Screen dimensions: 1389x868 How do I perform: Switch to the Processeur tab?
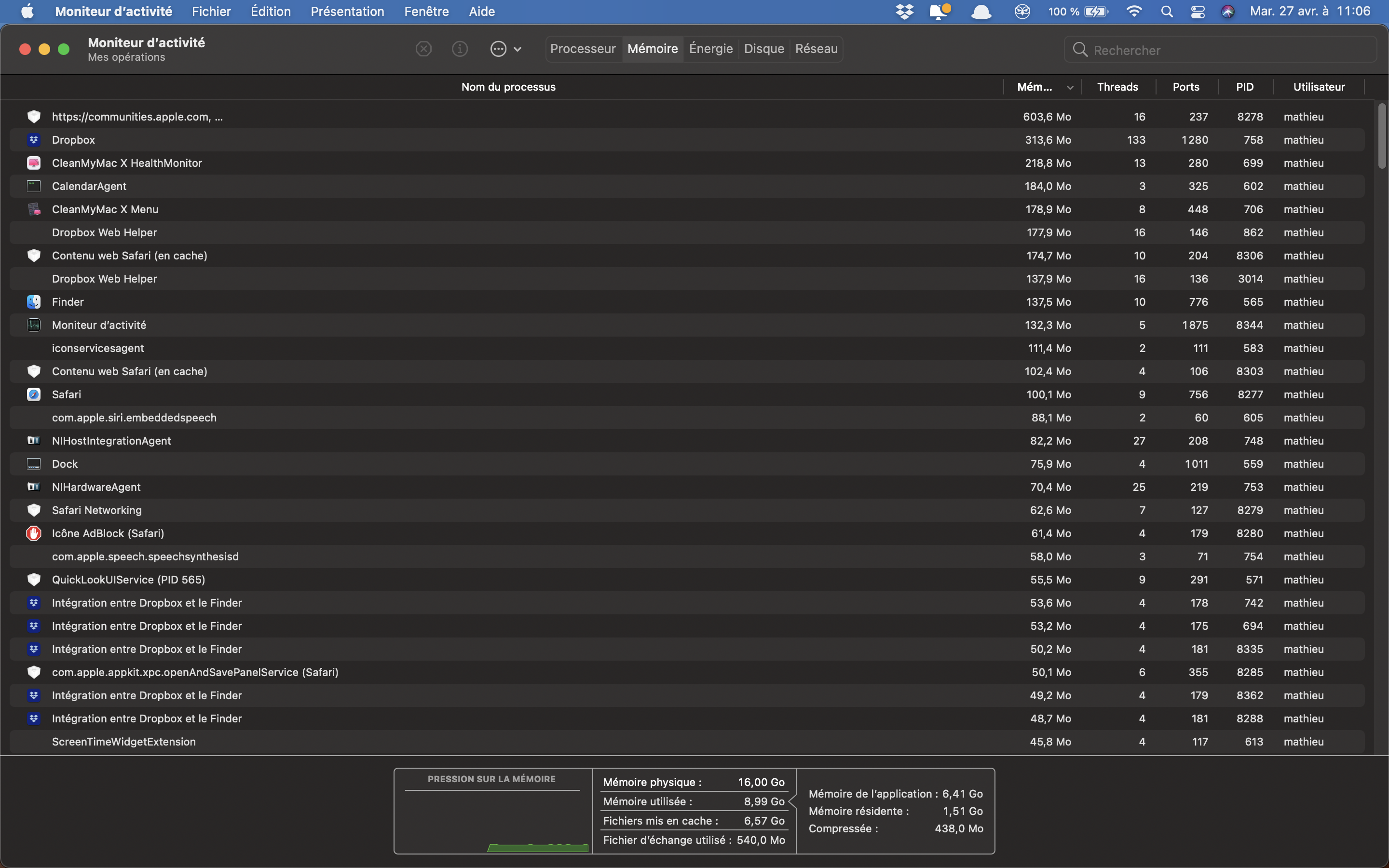[583, 49]
